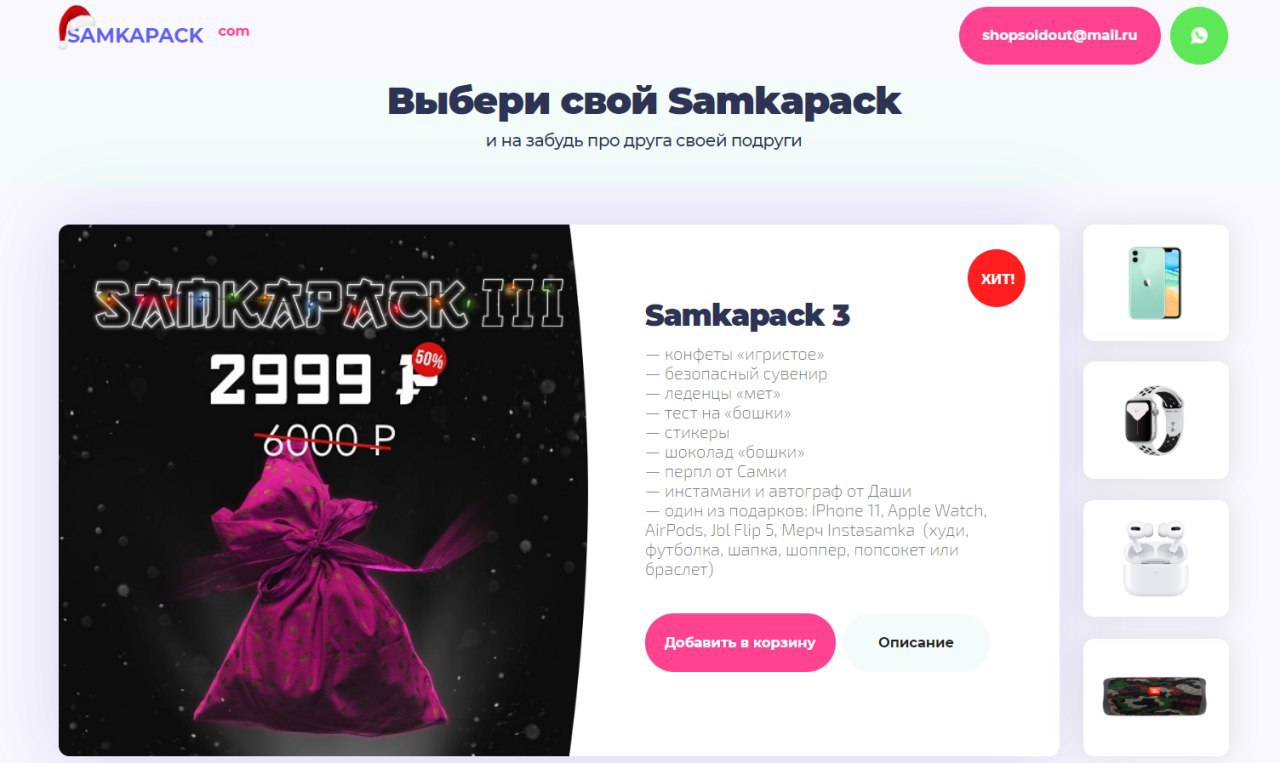The image size is (1280, 763).
Task: Open the Описание description button
Action: pos(916,642)
